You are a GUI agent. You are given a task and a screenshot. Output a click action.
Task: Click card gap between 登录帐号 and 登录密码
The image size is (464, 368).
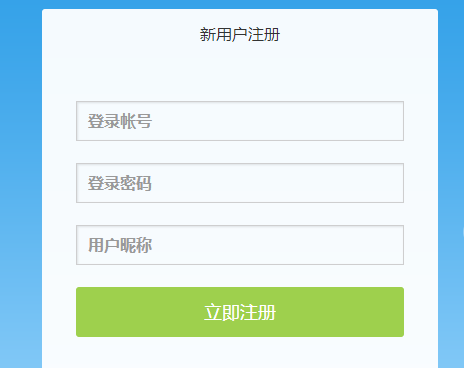tap(240, 152)
